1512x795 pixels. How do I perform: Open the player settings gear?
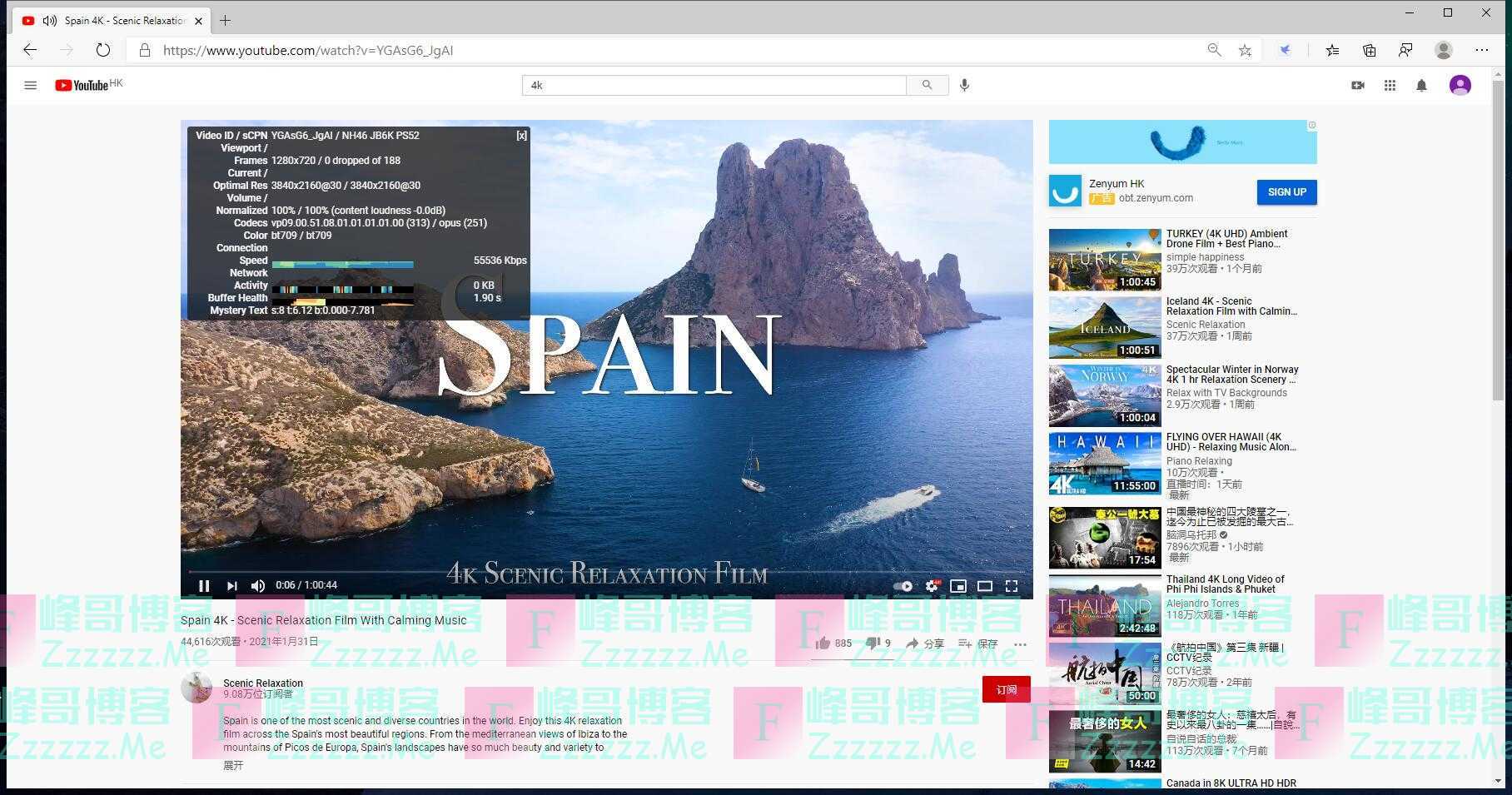pos(932,586)
